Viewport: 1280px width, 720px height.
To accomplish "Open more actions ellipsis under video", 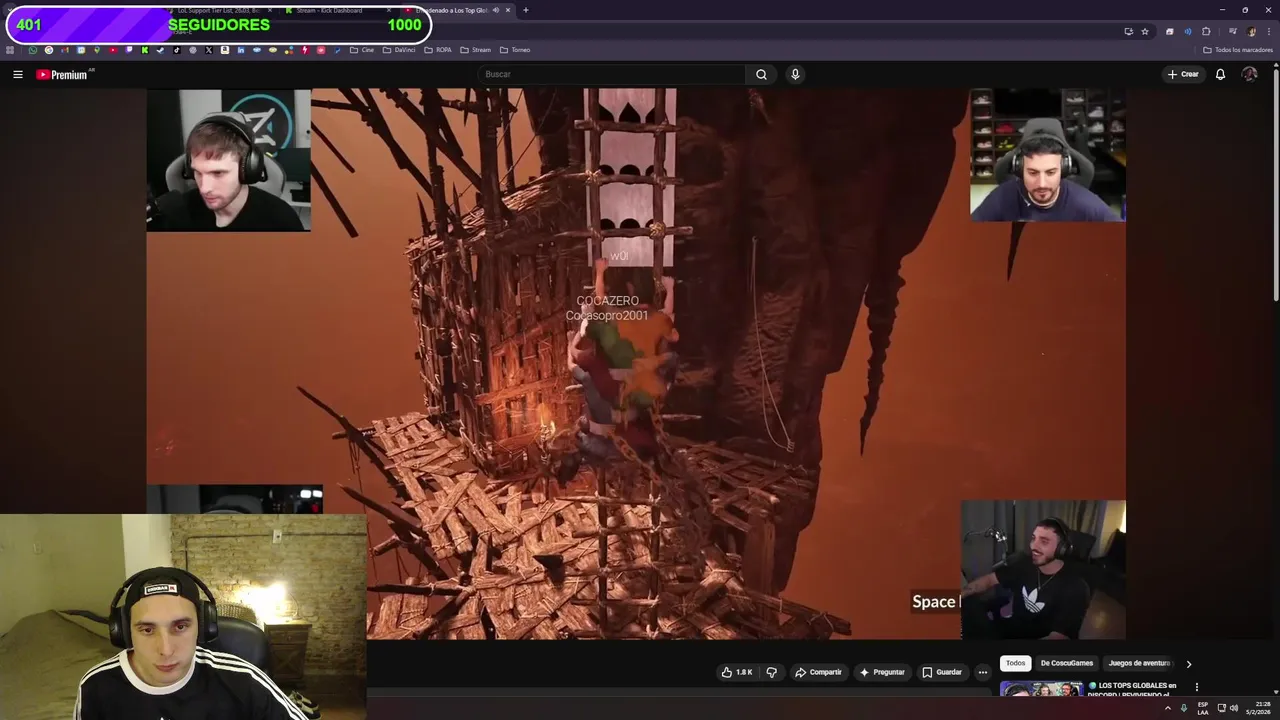I will pos(982,672).
